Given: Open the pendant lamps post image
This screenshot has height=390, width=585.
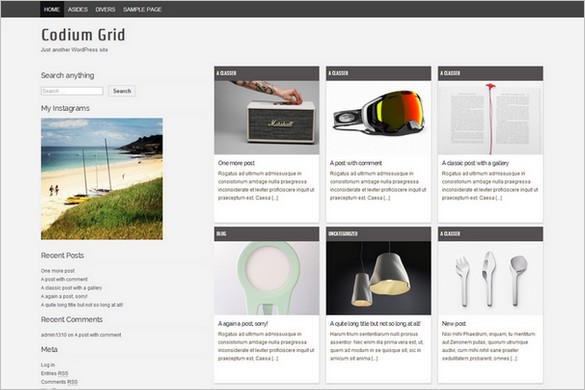Looking at the screenshot, I should (379, 278).
